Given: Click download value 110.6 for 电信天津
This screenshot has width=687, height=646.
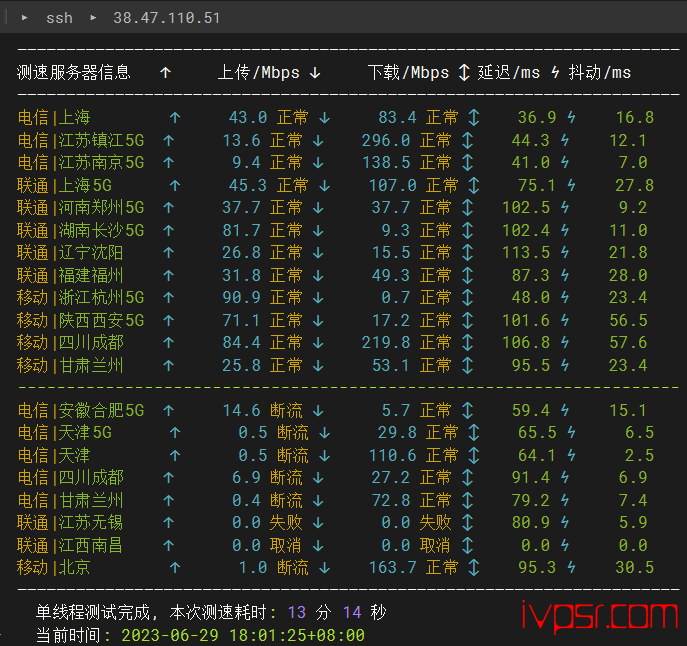Looking at the screenshot, I should click(393, 456).
